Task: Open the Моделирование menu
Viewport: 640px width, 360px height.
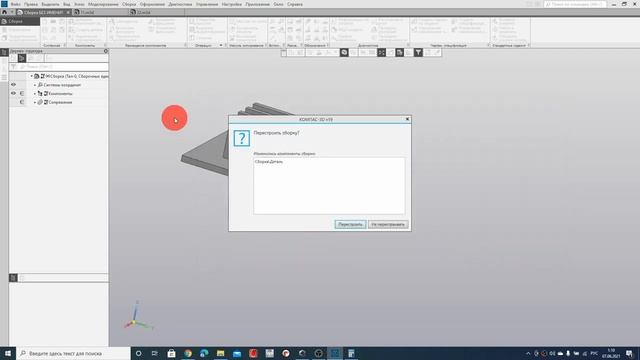Action: tap(103, 4)
